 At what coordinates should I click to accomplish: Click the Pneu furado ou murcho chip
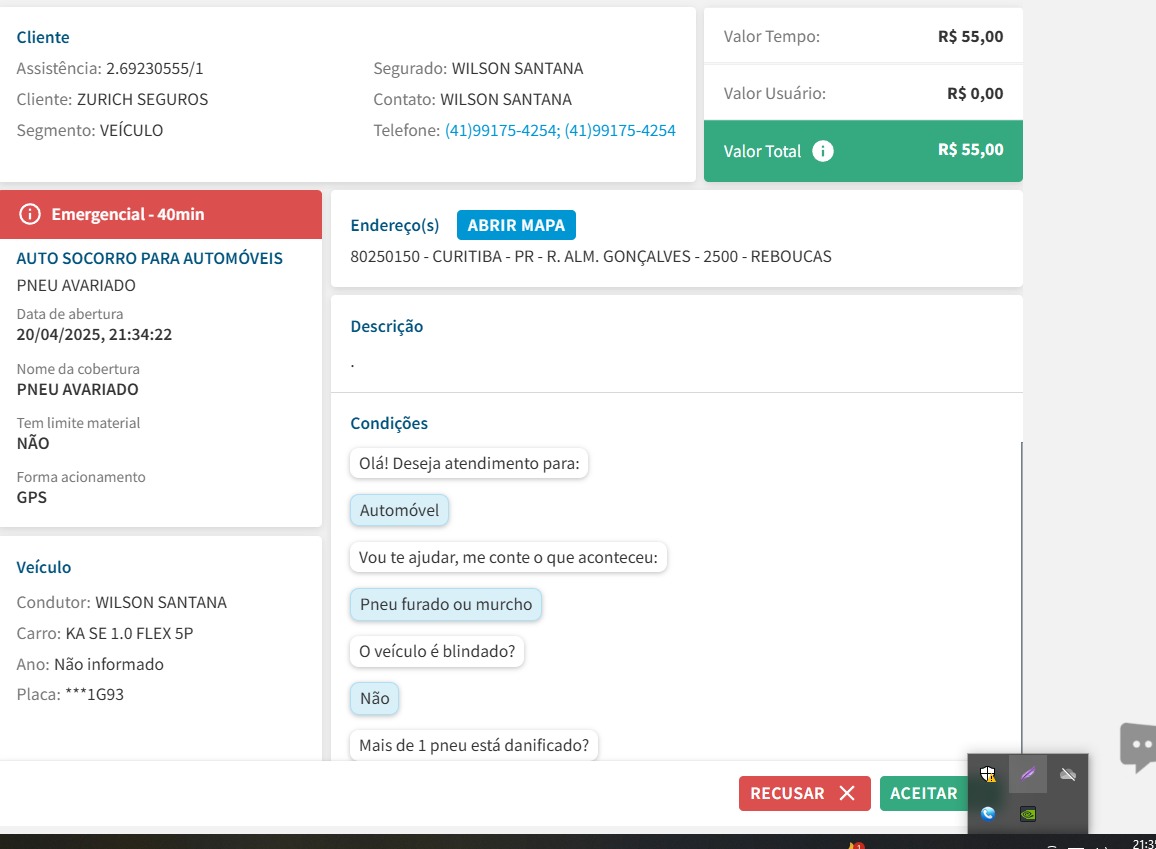(445, 604)
